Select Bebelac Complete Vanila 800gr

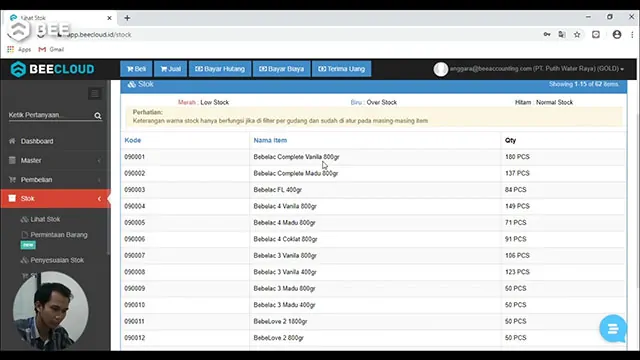296,157
